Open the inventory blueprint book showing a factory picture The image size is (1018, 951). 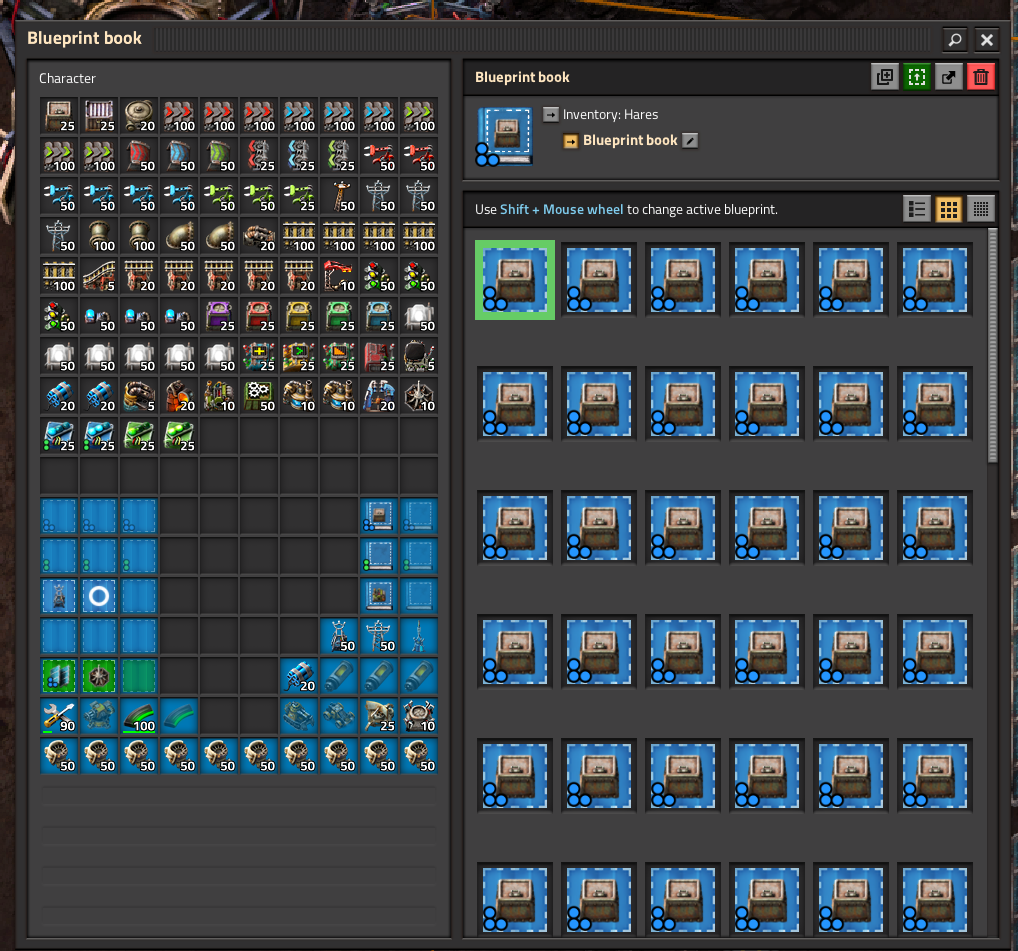pos(379,597)
